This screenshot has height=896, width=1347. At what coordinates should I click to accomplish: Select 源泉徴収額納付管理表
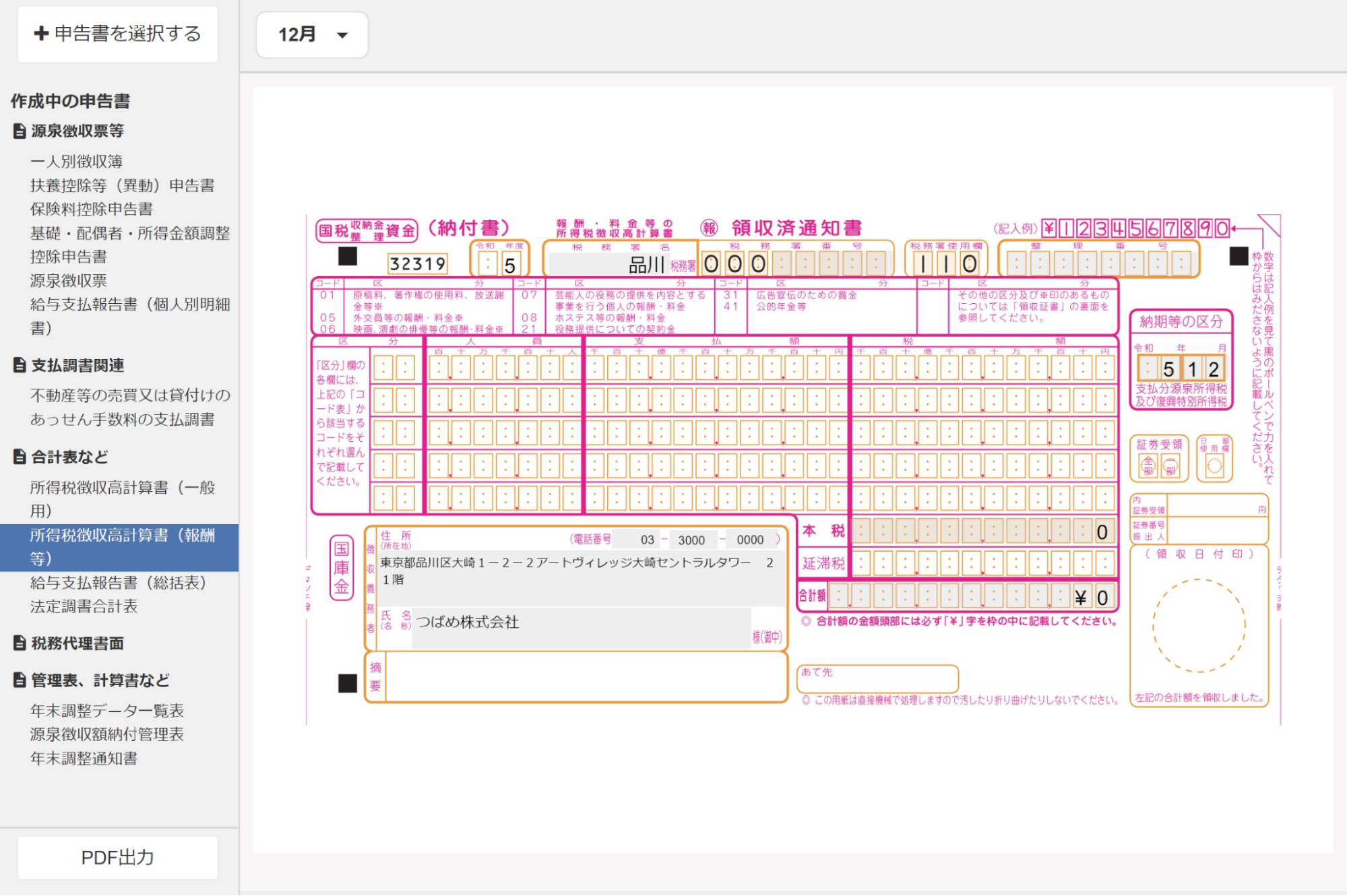106,734
